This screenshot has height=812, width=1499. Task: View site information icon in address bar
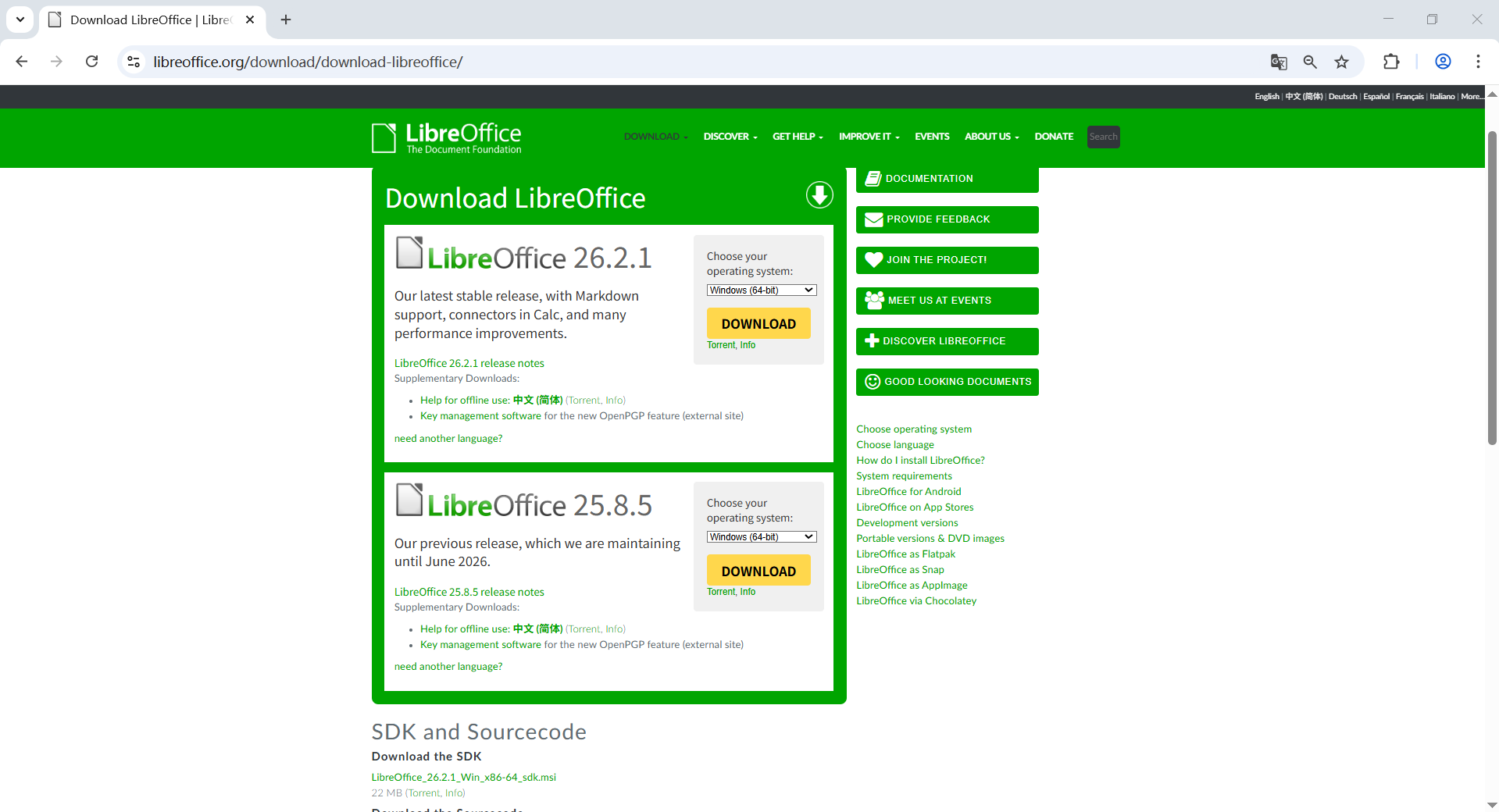pos(134,62)
